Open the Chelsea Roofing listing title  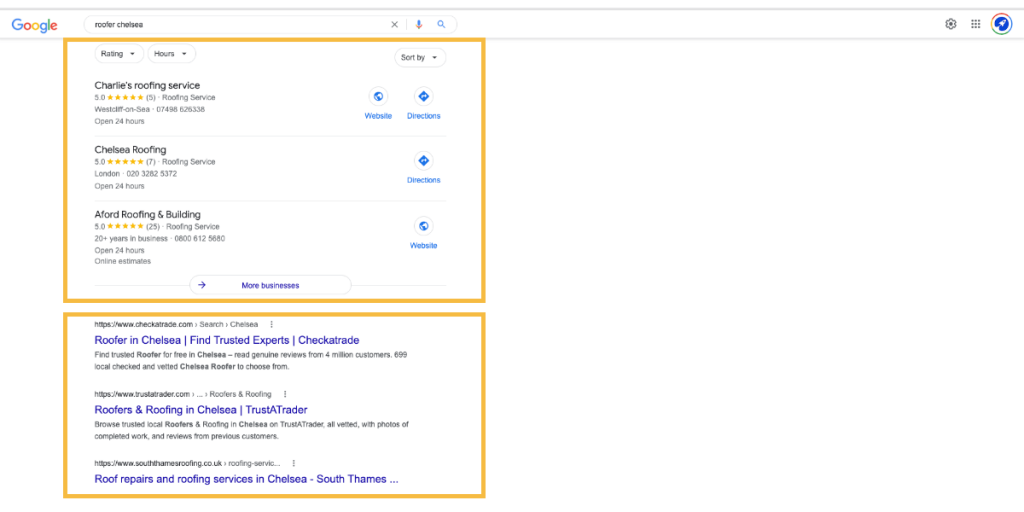[x=131, y=150]
